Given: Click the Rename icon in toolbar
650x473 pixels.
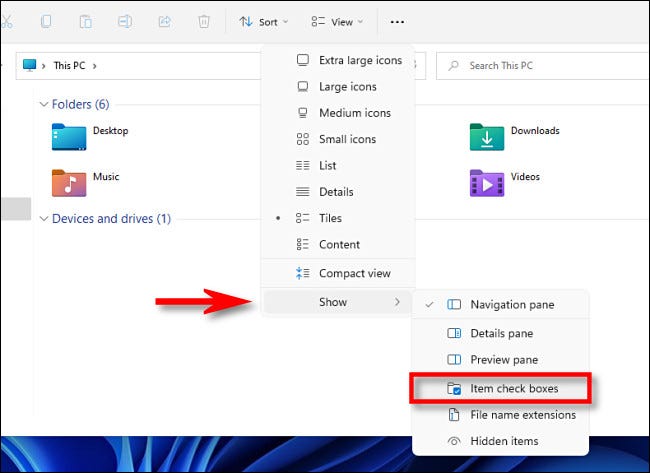Looking at the screenshot, I should click(125, 21).
